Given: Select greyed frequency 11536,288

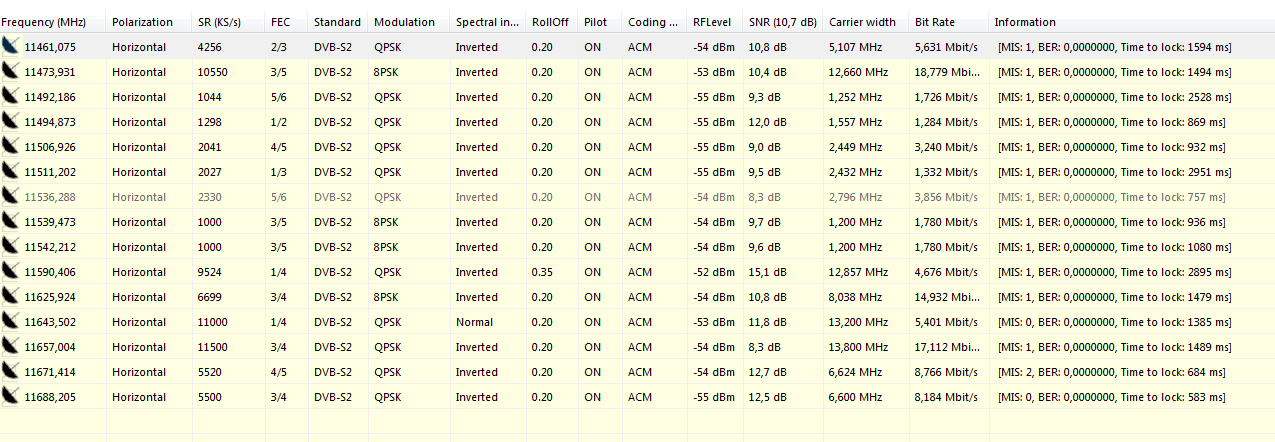Looking at the screenshot, I should click(x=50, y=197).
